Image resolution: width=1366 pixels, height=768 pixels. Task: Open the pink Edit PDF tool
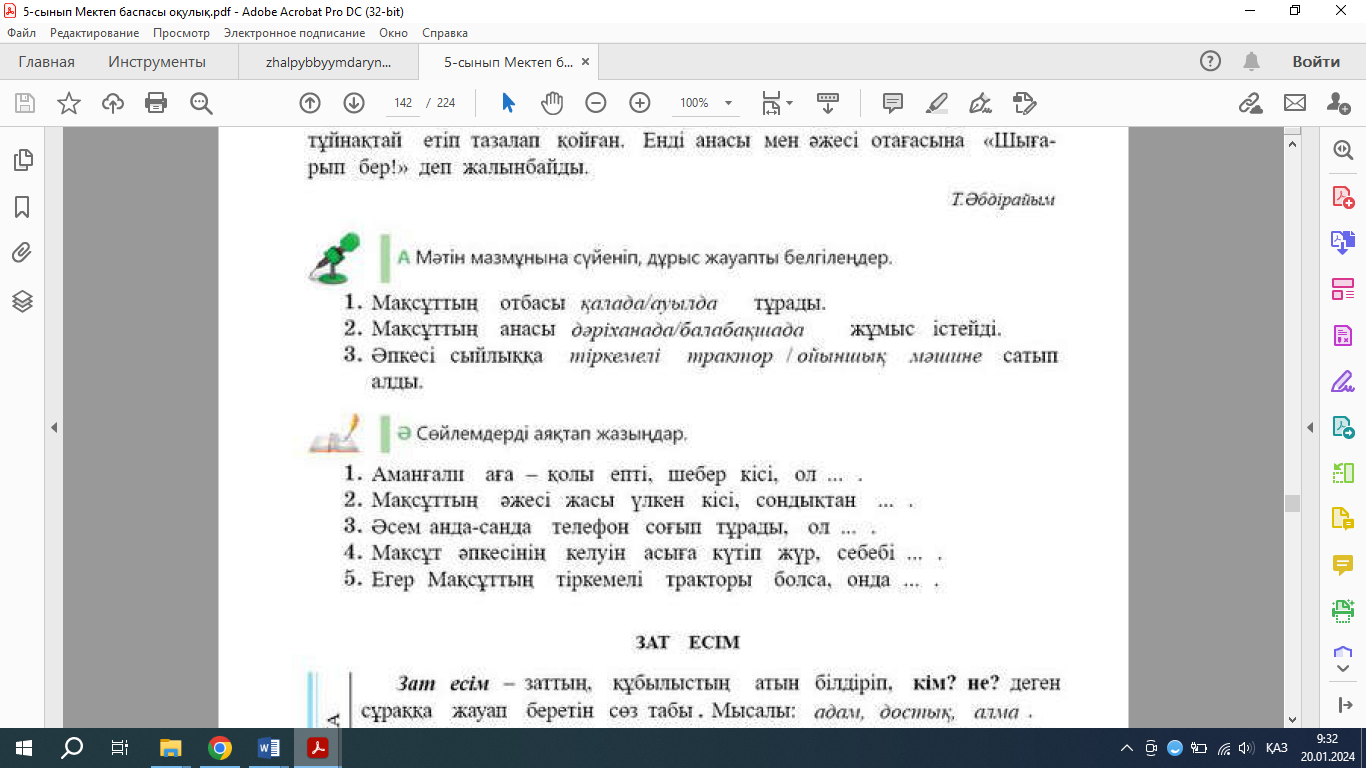pyautogui.click(x=1343, y=289)
